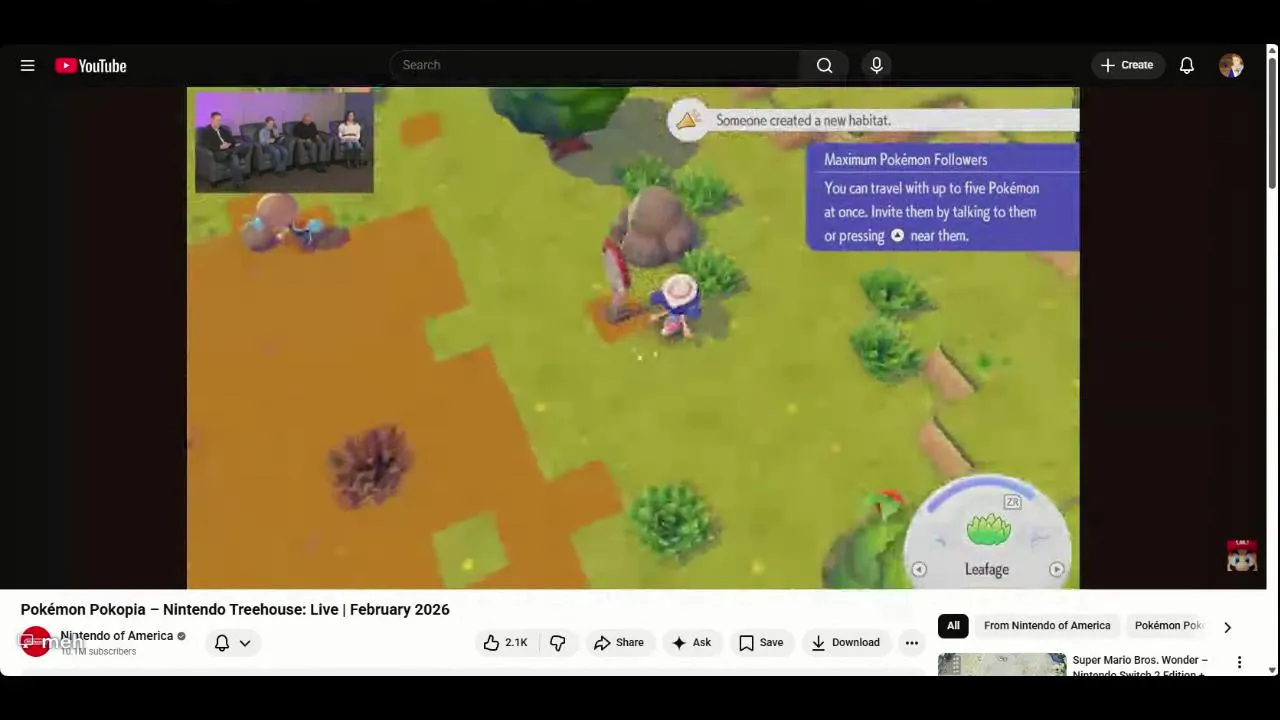Click the YouTube search input field
1280x720 pixels.
click(596, 65)
